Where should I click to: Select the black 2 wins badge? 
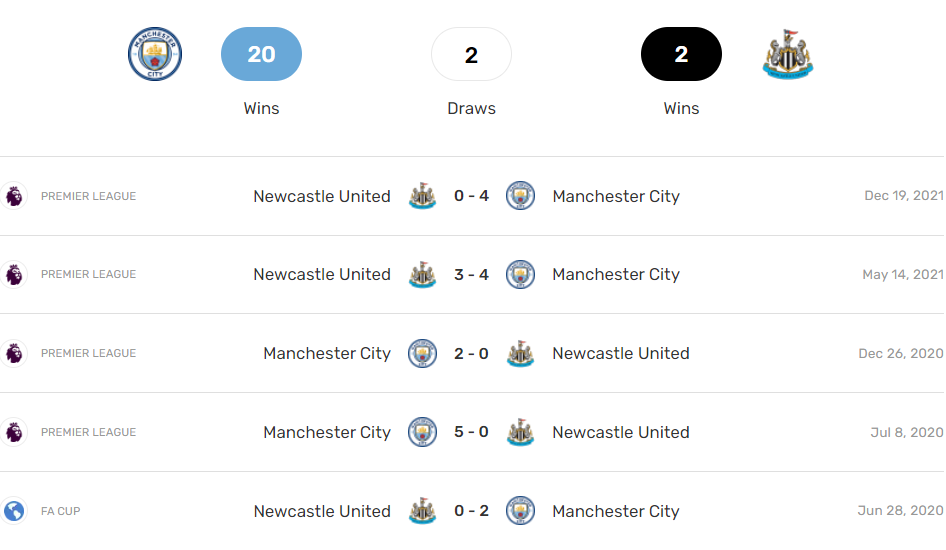[681, 54]
